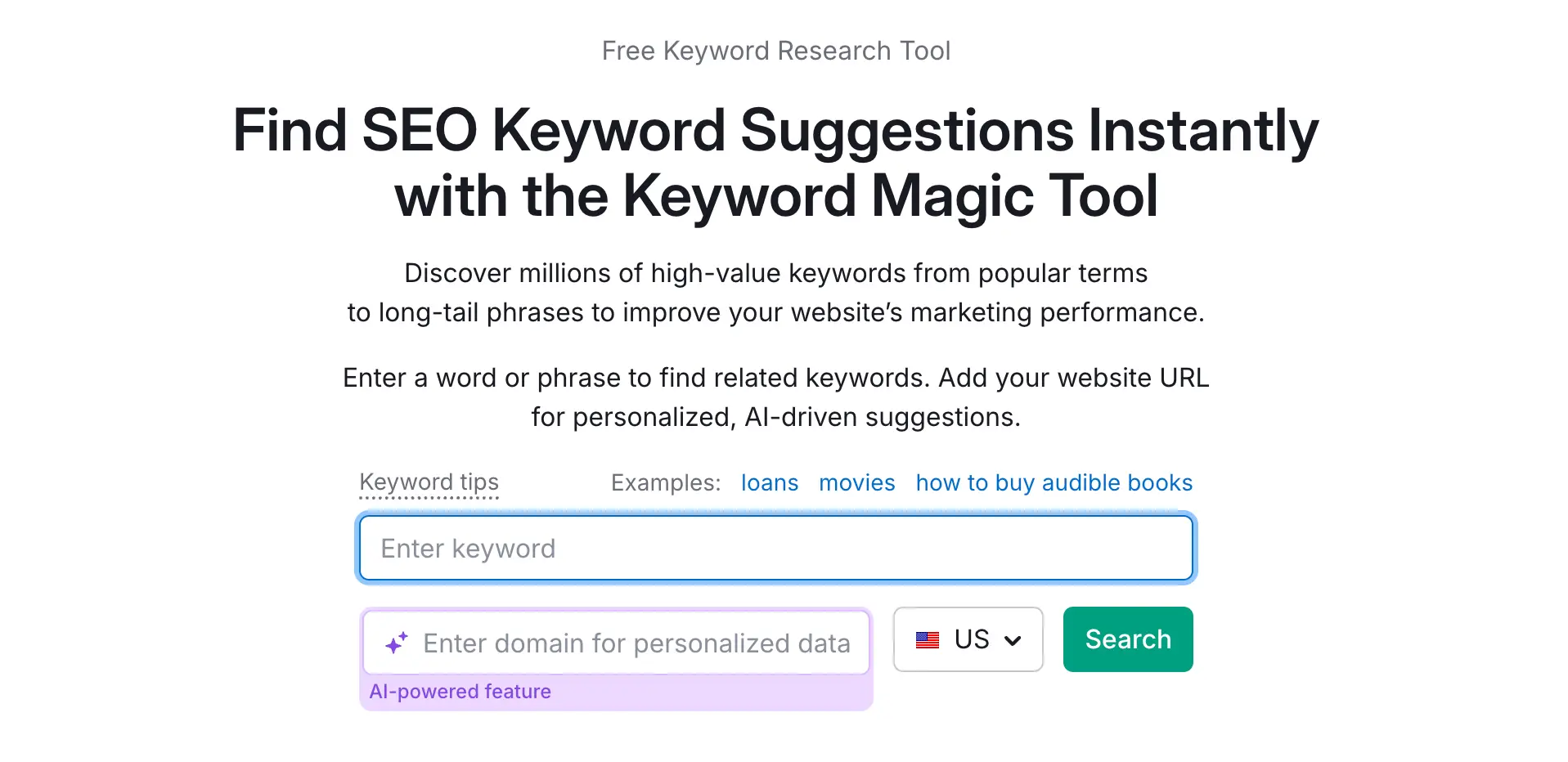Click the AI-powered feature label
1568x762 pixels.
(460, 691)
